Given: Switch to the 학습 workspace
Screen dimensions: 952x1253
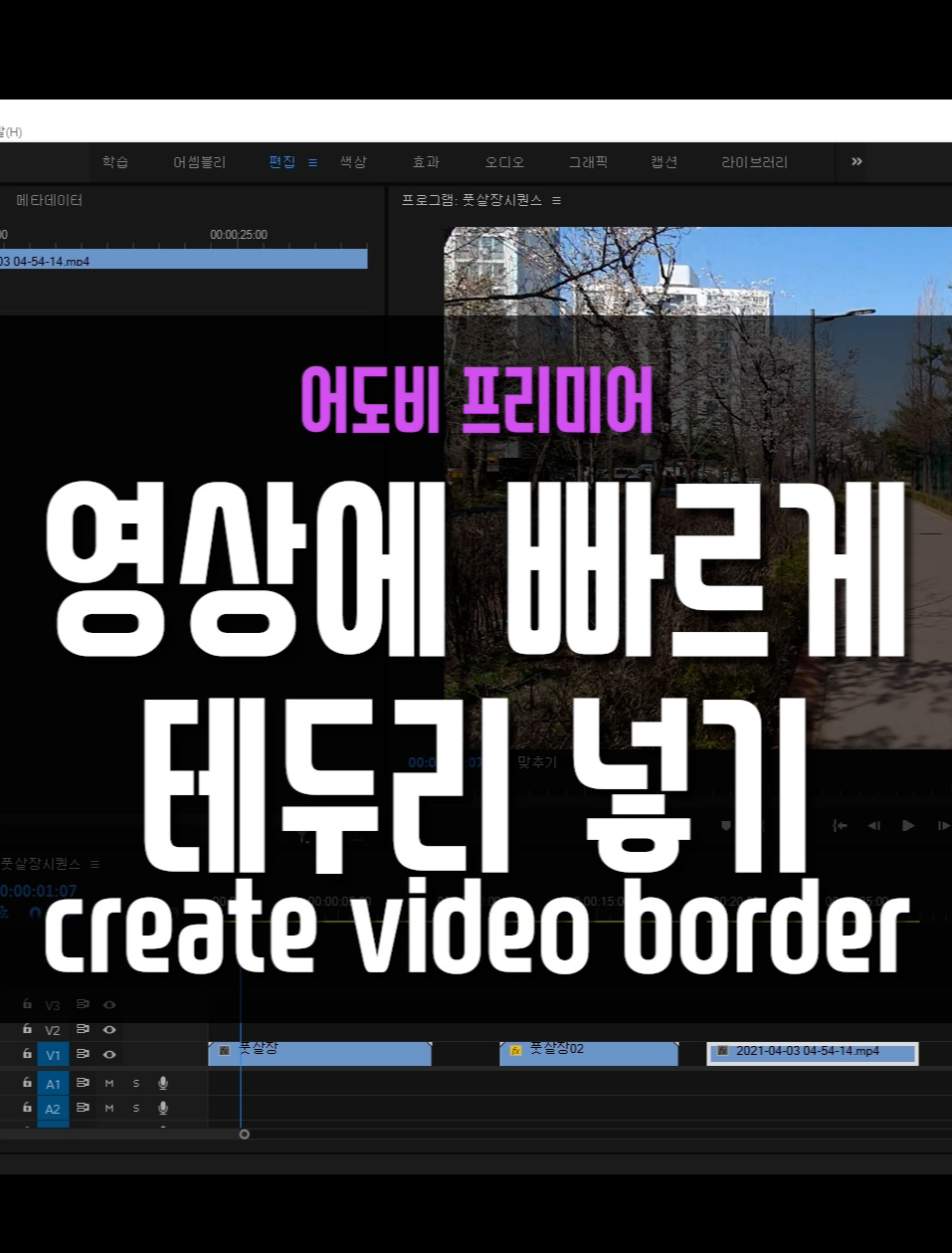Looking at the screenshot, I should tap(115, 162).
